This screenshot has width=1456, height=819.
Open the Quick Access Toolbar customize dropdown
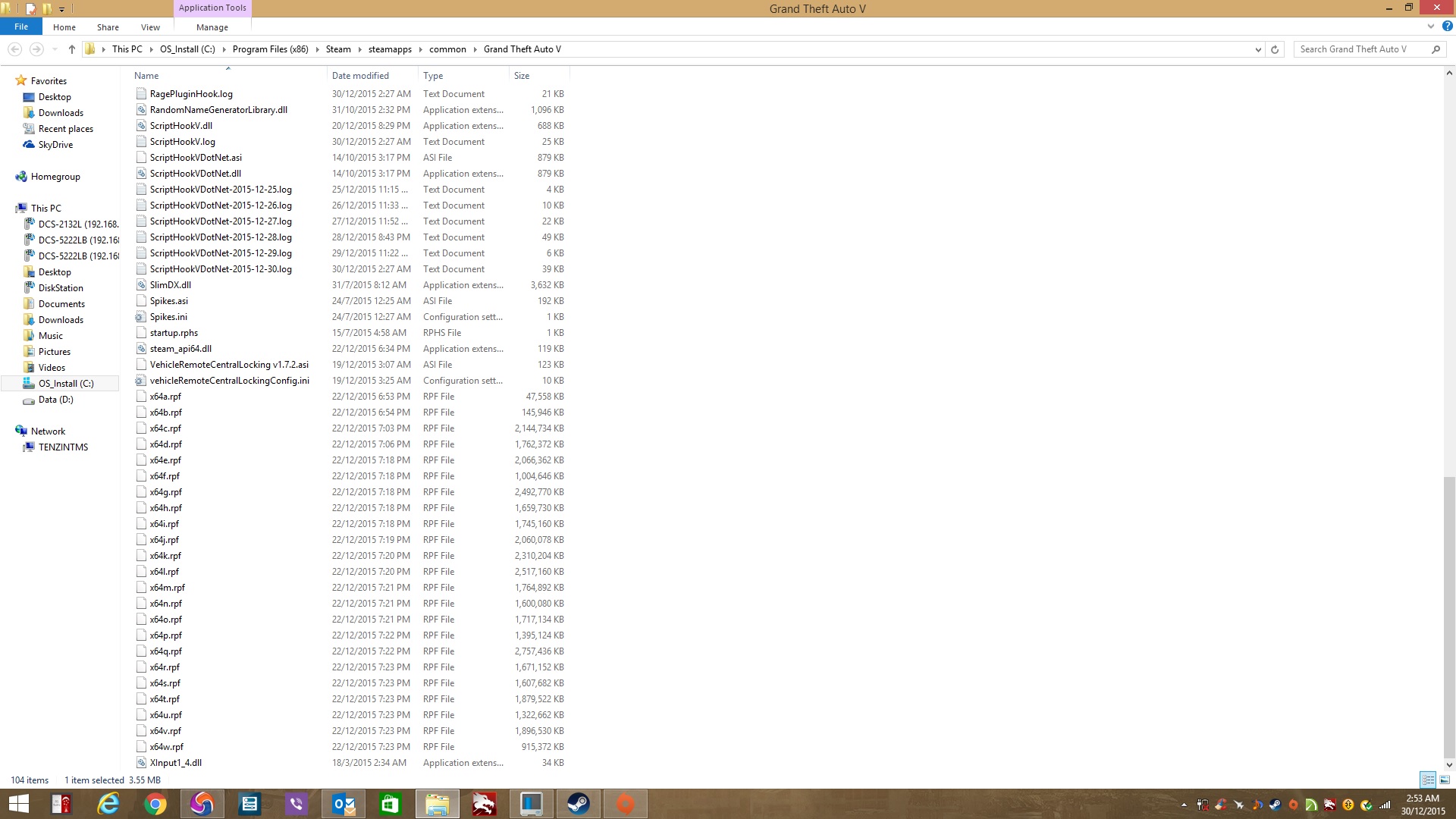[x=62, y=9]
